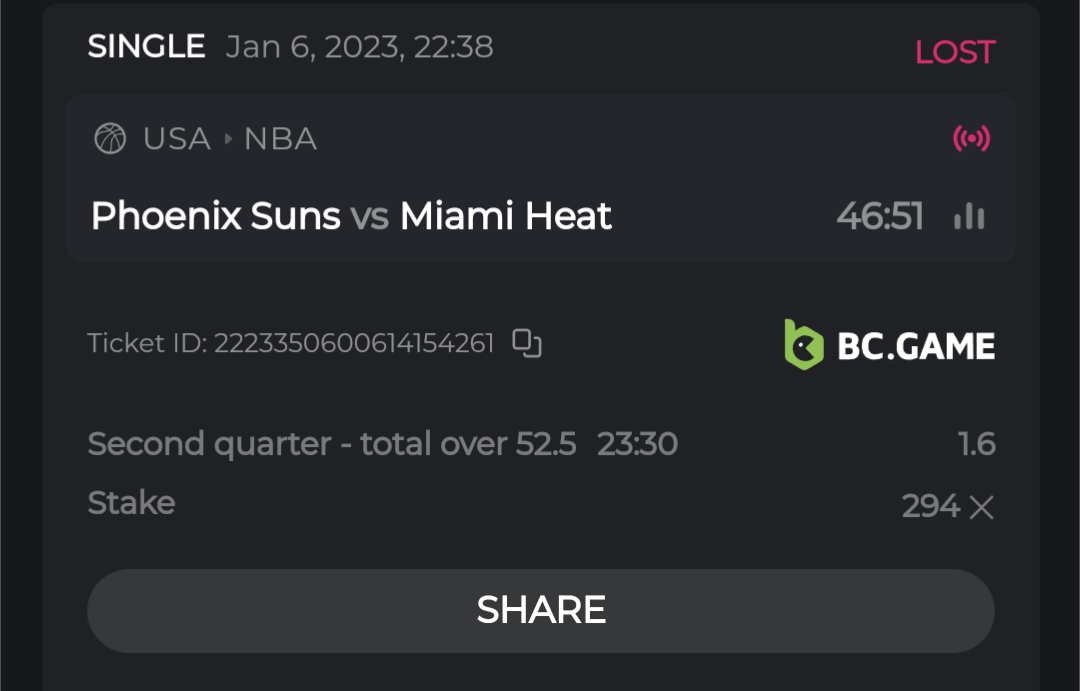The width and height of the screenshot is (1080, 691).
Task: Click the Phoenix Suns team name
Action: [216, 216]
